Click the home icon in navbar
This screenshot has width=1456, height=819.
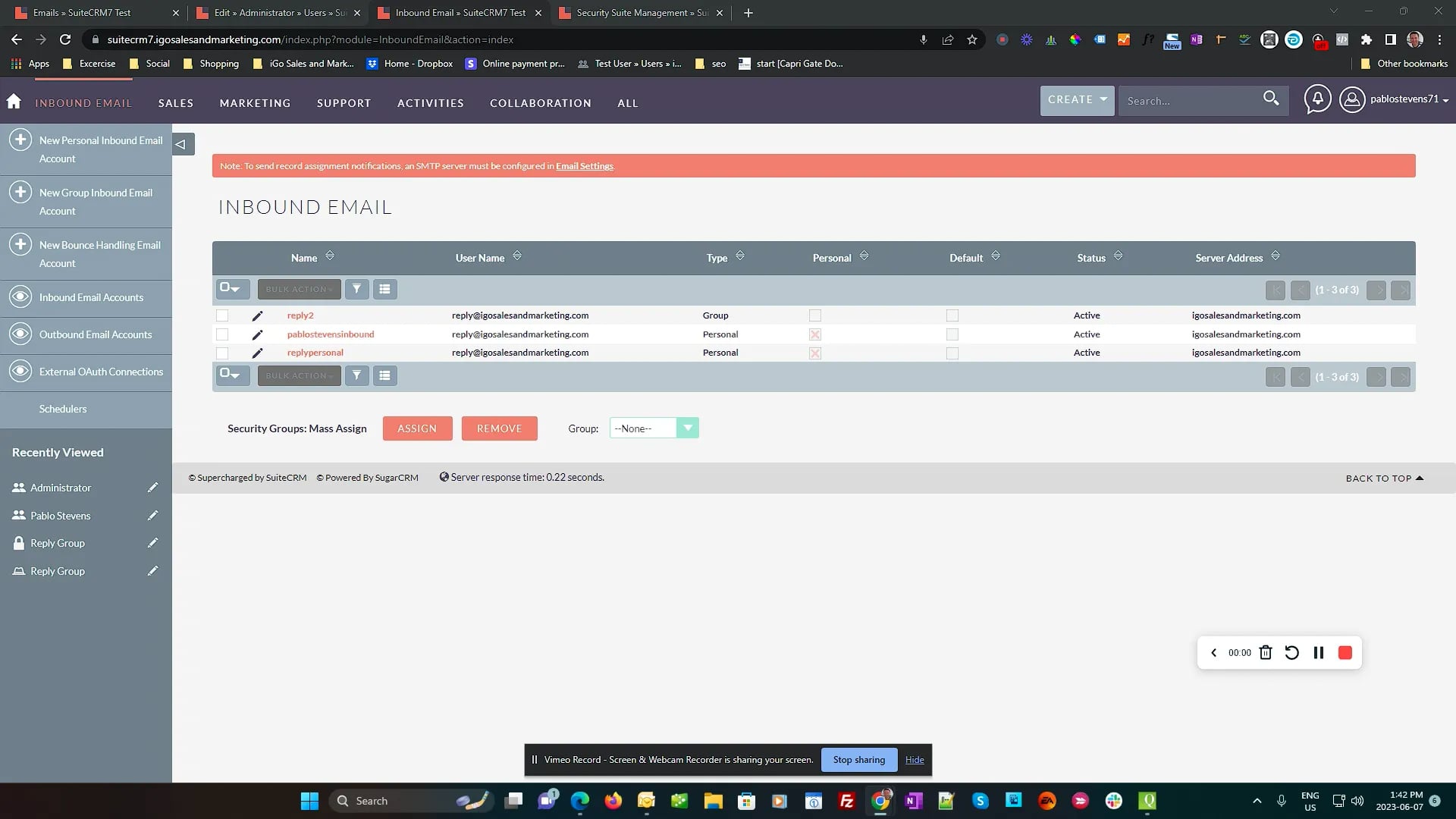point(14,102)
